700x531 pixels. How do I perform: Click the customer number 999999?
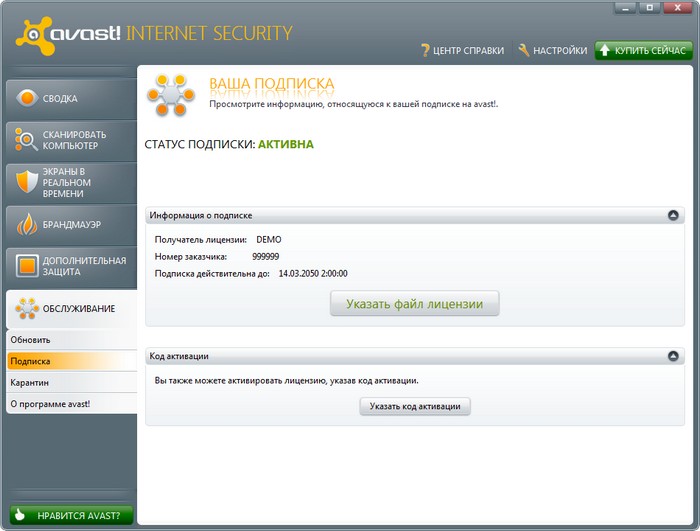(x=266, y=257)
